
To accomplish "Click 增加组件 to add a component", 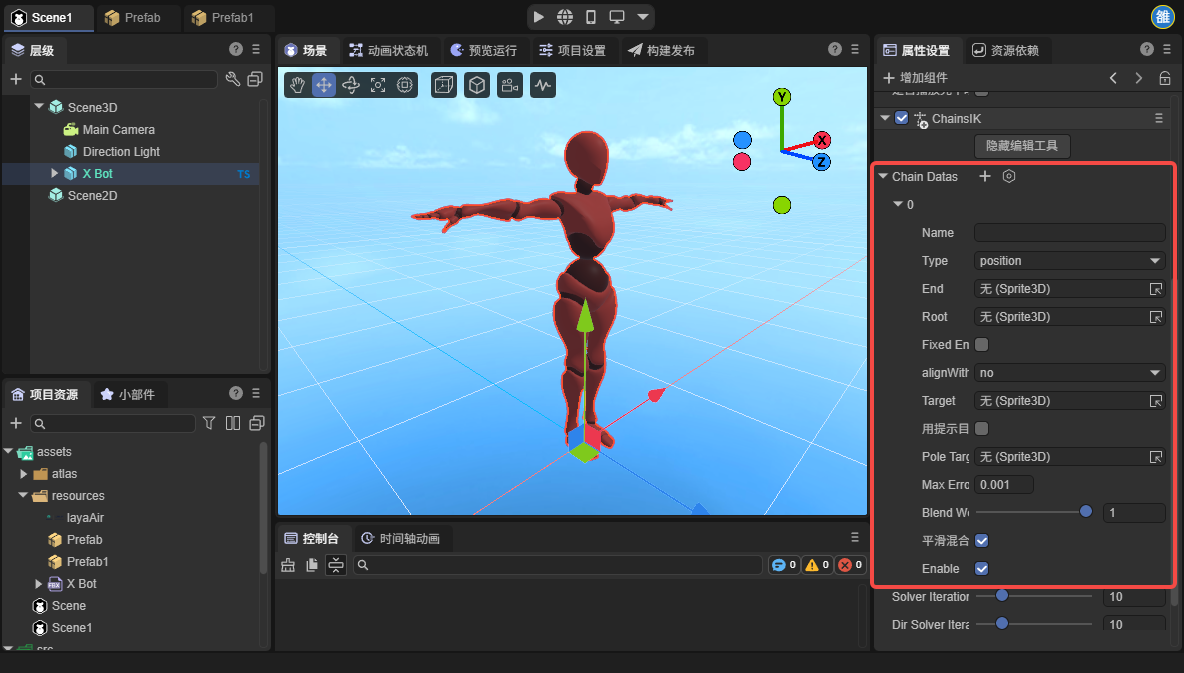I will click(x=914, y=78).
